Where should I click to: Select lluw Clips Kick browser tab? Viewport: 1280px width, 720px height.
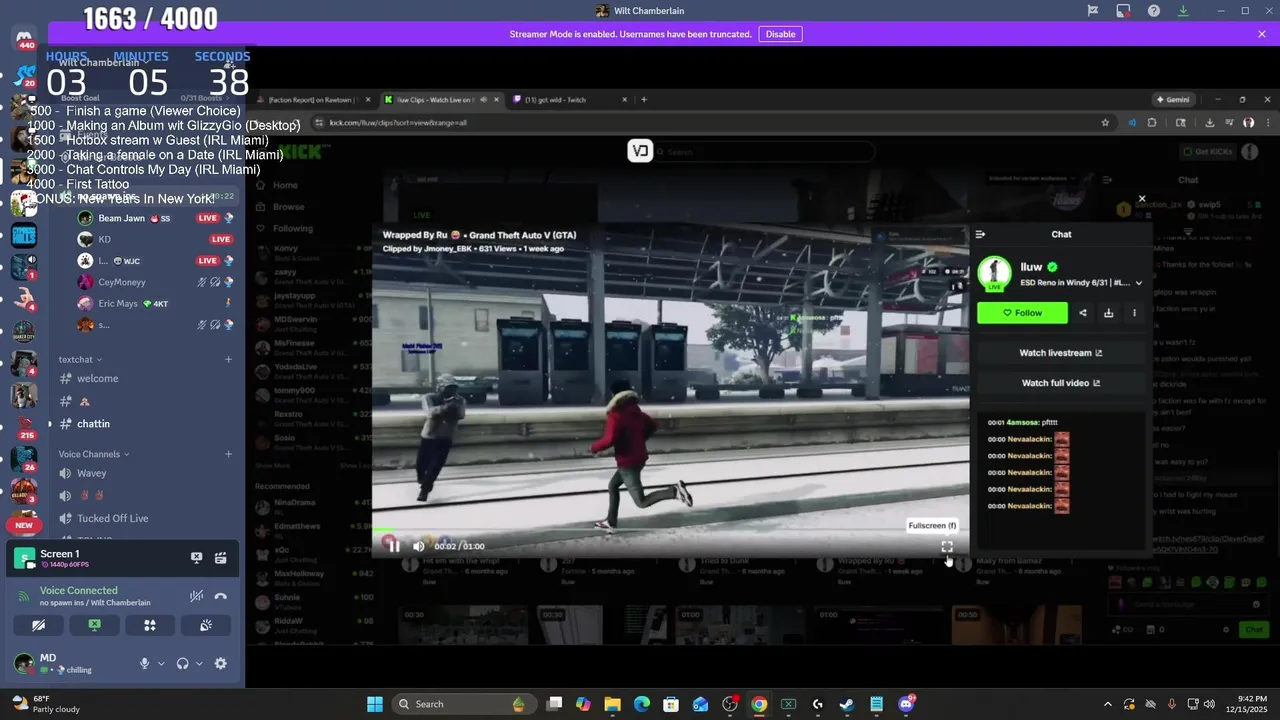click(x=443, y=100)
